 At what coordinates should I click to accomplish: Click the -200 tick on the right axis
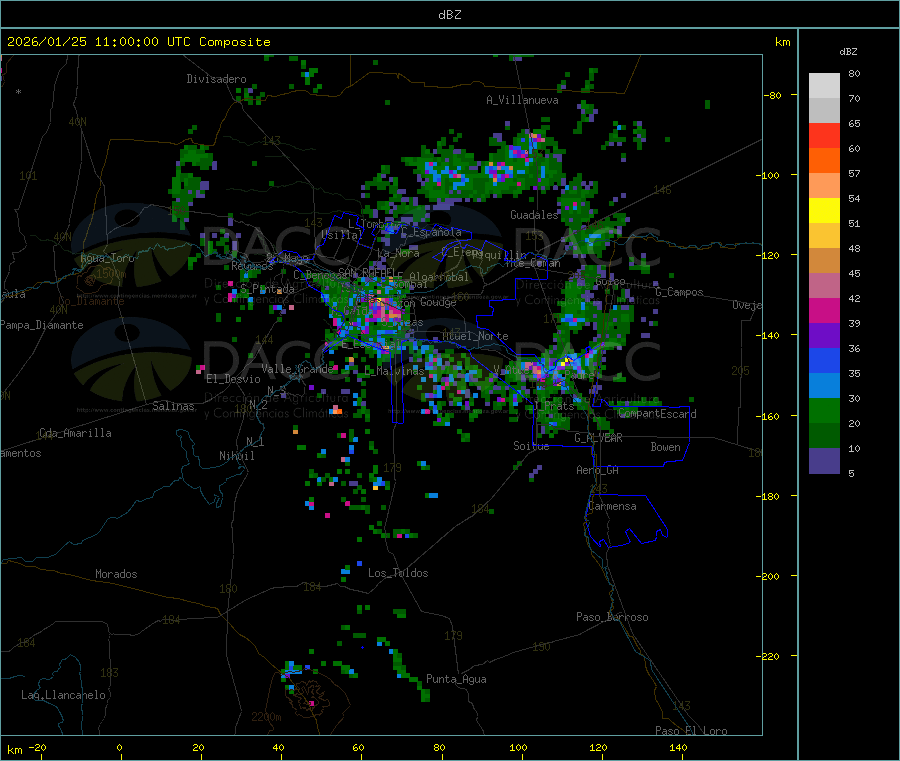click(x=768, y=576)
